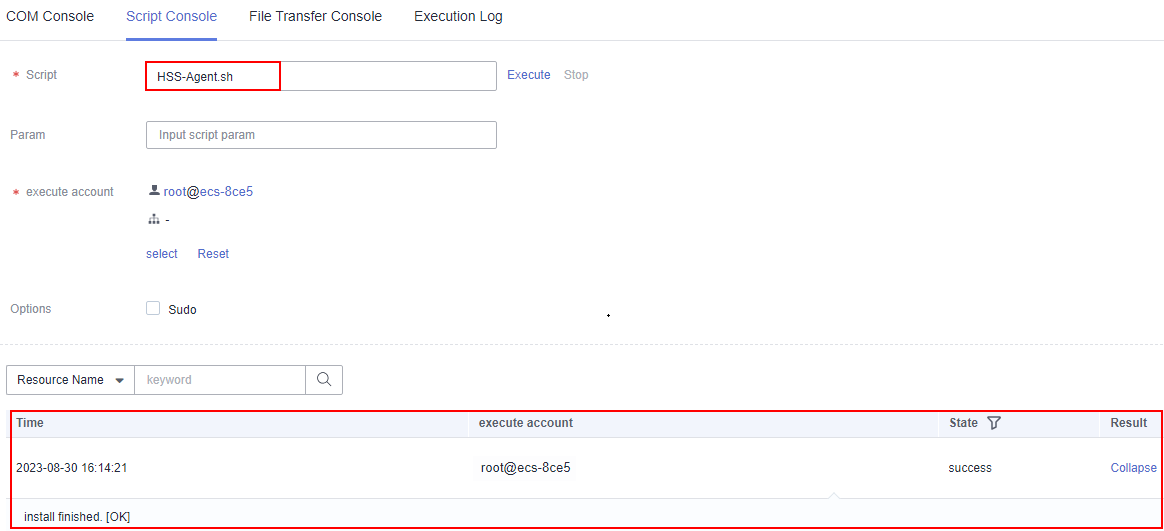This screenshot has height=531, width=1164.
Task: Click the Time column header
Action: [x=30, y=423]
